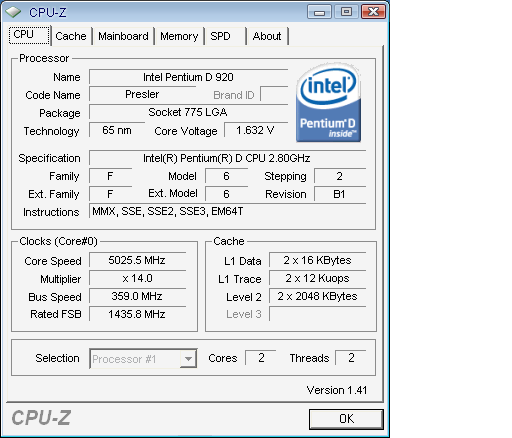Image resolution: width=512 pixels, height=438 pixels.
Task: Click the L1 Data value '2 x 16 KBytes'
Action: point(317,260)
